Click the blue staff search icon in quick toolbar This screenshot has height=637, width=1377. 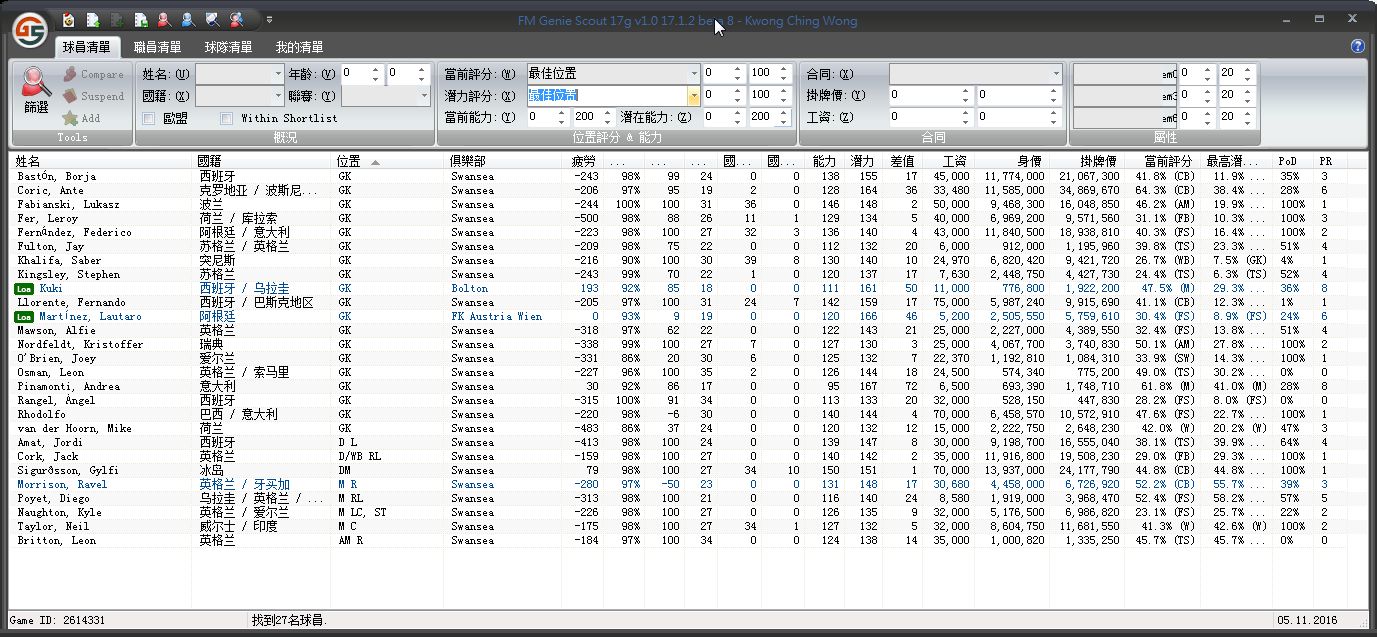[187, 19]
